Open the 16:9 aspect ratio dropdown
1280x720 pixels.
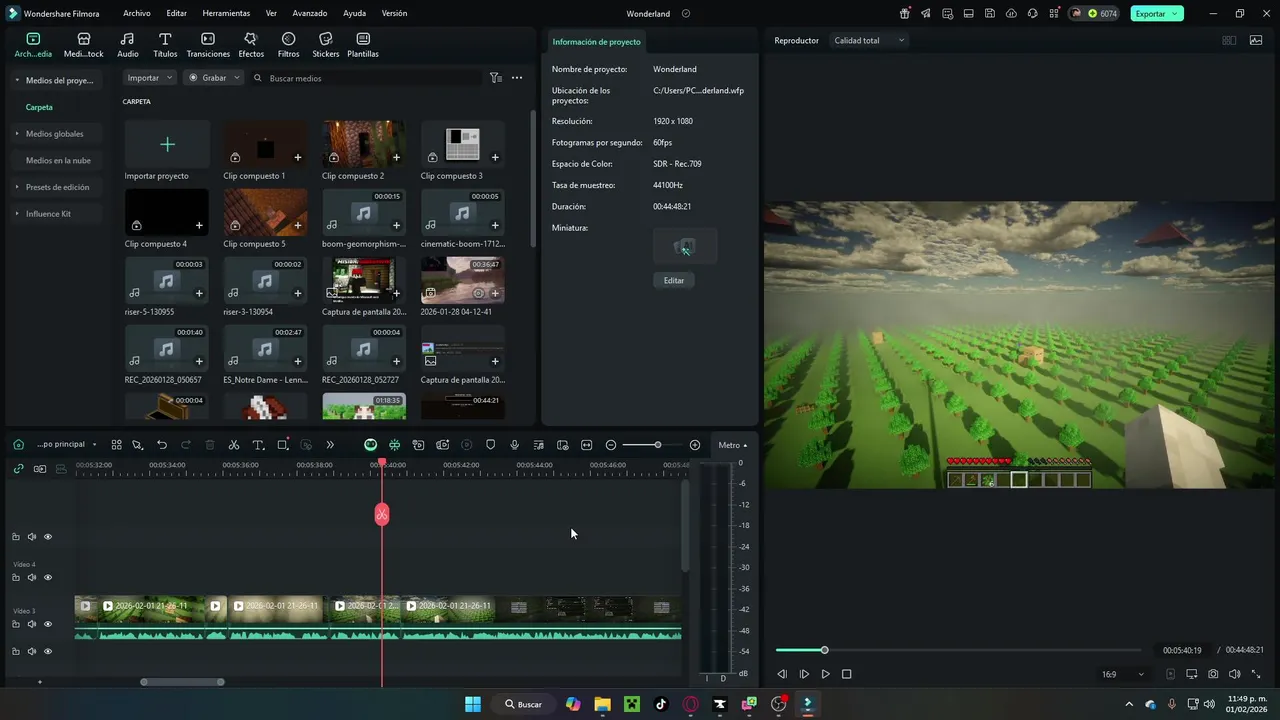pos(1122,675)
